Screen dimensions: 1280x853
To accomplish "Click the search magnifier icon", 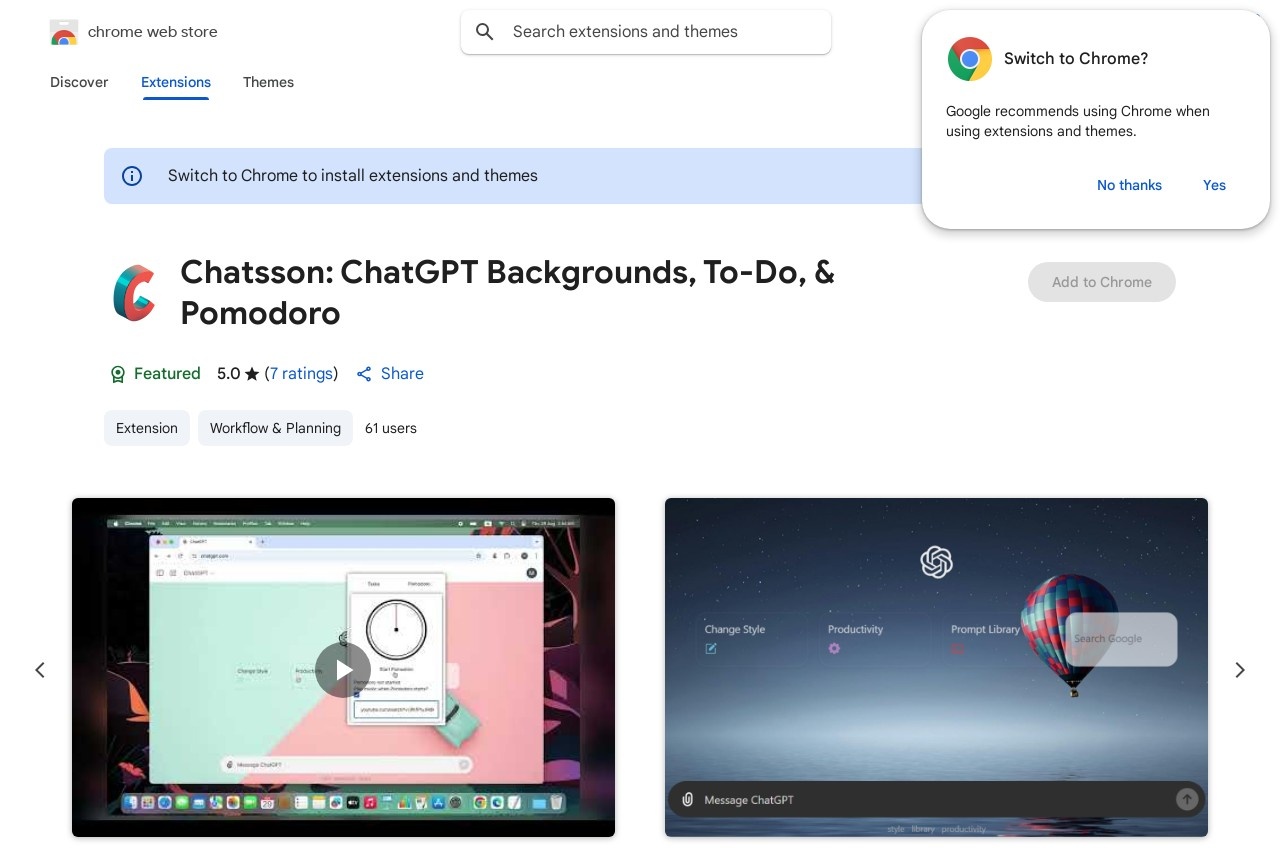I will [x=485, y=32].
